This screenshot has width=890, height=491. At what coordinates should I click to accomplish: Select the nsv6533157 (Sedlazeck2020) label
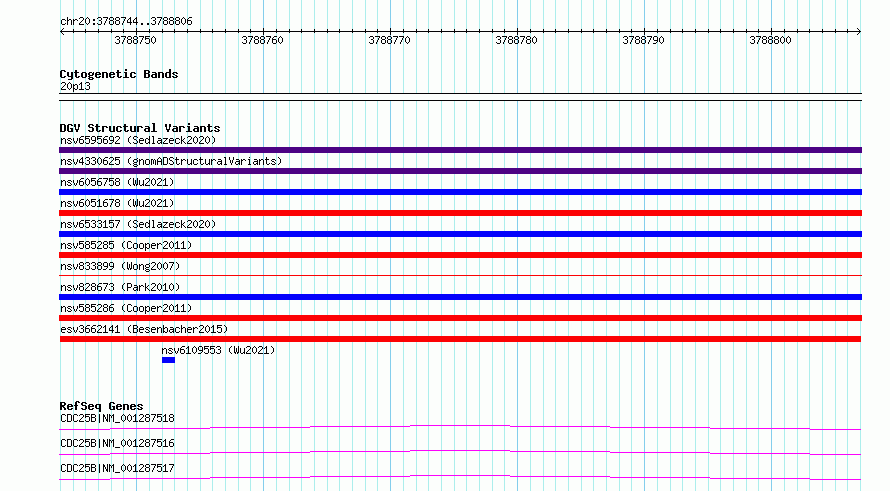pyautogui.click(x=138, y=224)
